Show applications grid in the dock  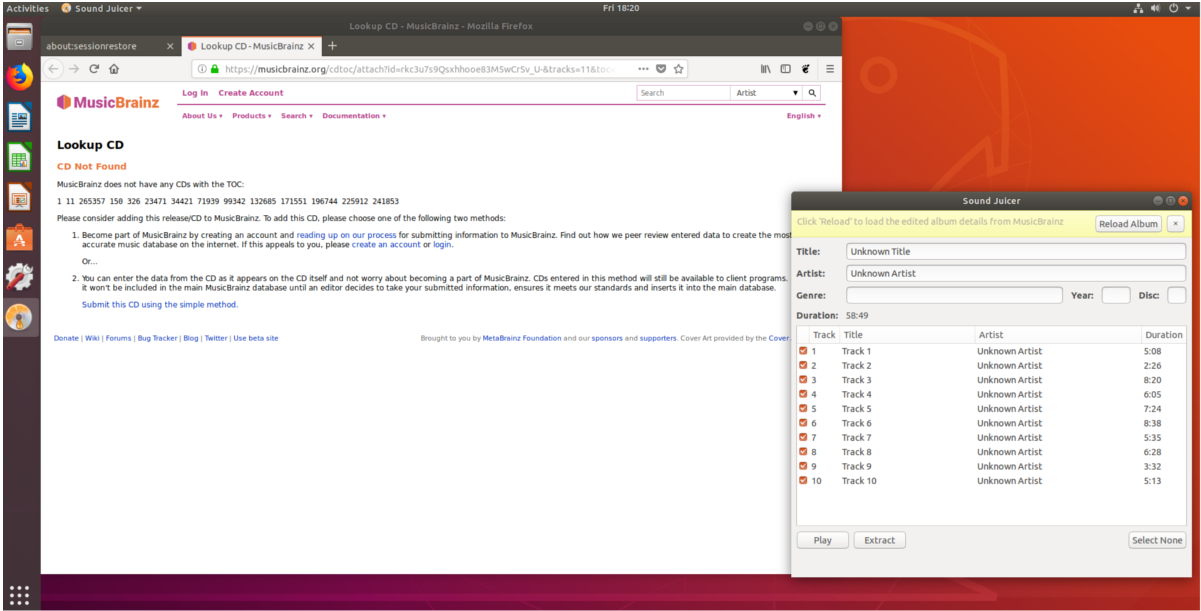tap(20, 591)
